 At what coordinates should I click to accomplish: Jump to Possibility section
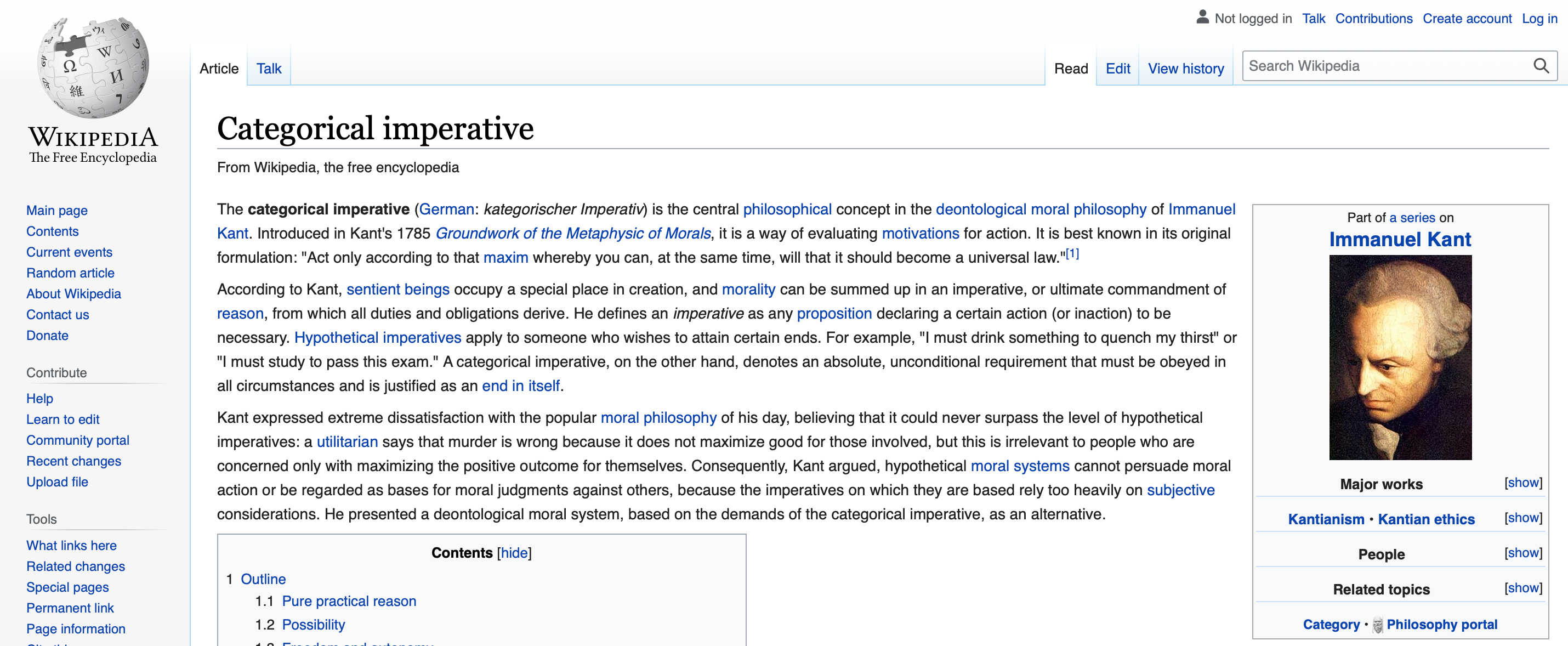click(314, 625)
